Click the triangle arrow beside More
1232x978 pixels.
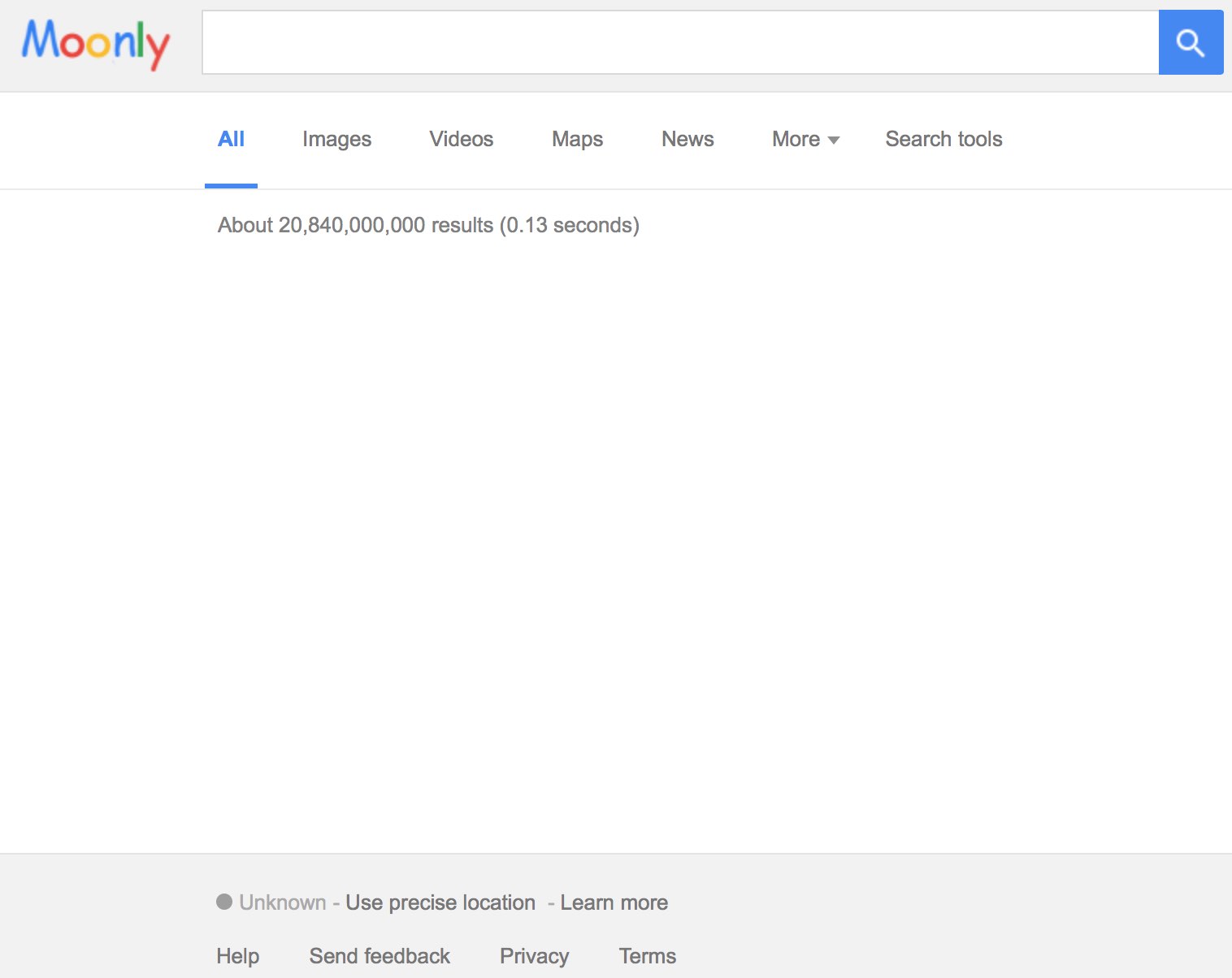[x=833, y=141]
